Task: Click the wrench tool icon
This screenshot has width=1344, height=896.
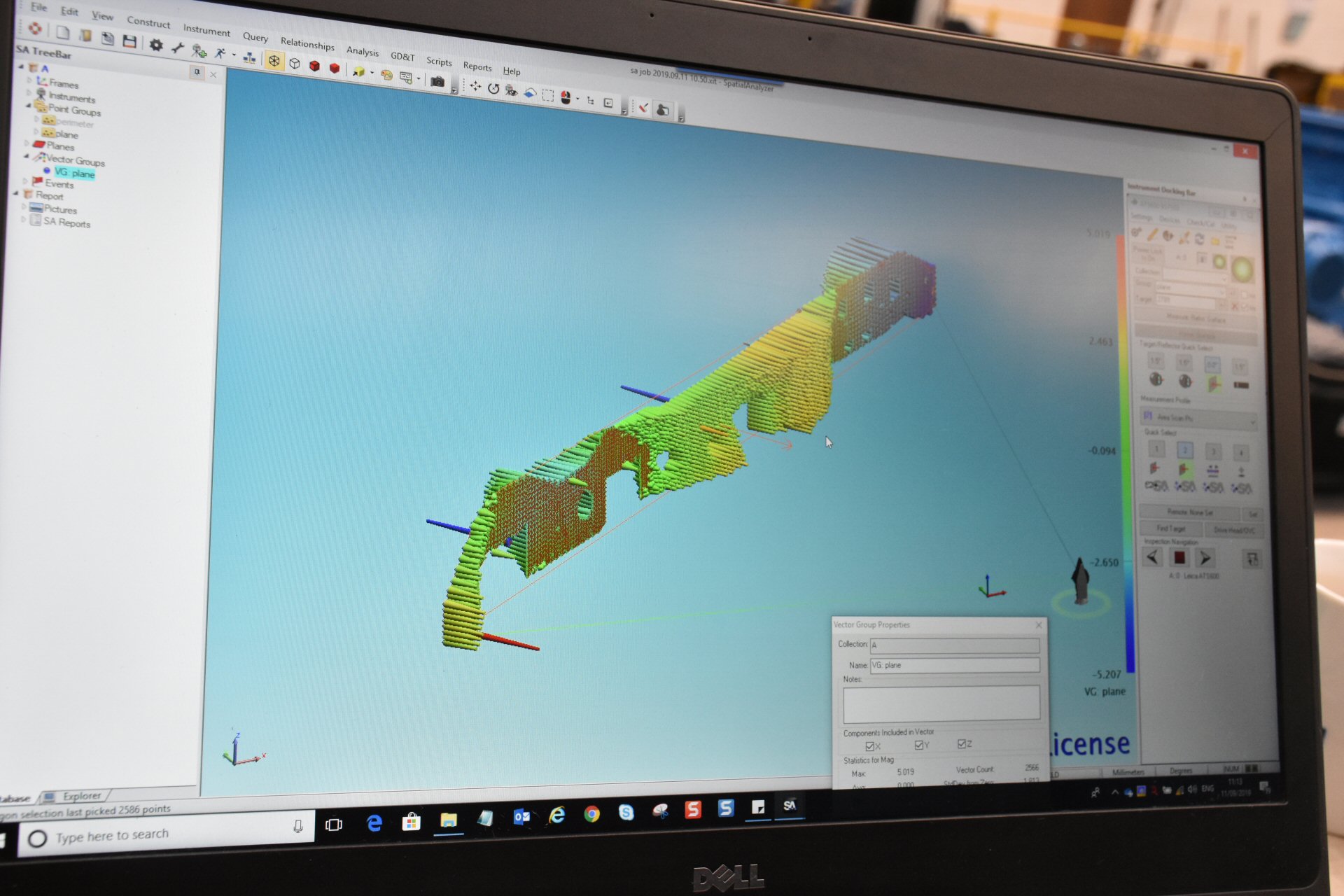Action: click(178, 48)
